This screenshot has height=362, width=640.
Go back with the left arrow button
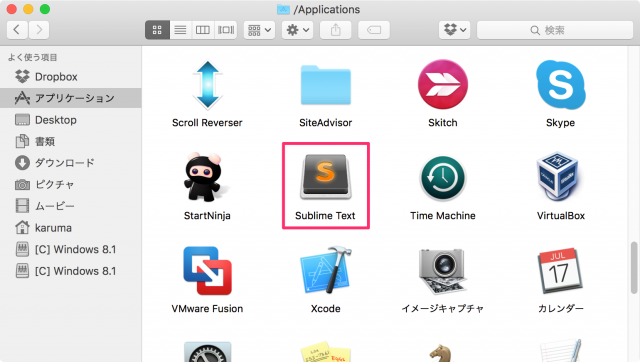(x=17, y=30)
